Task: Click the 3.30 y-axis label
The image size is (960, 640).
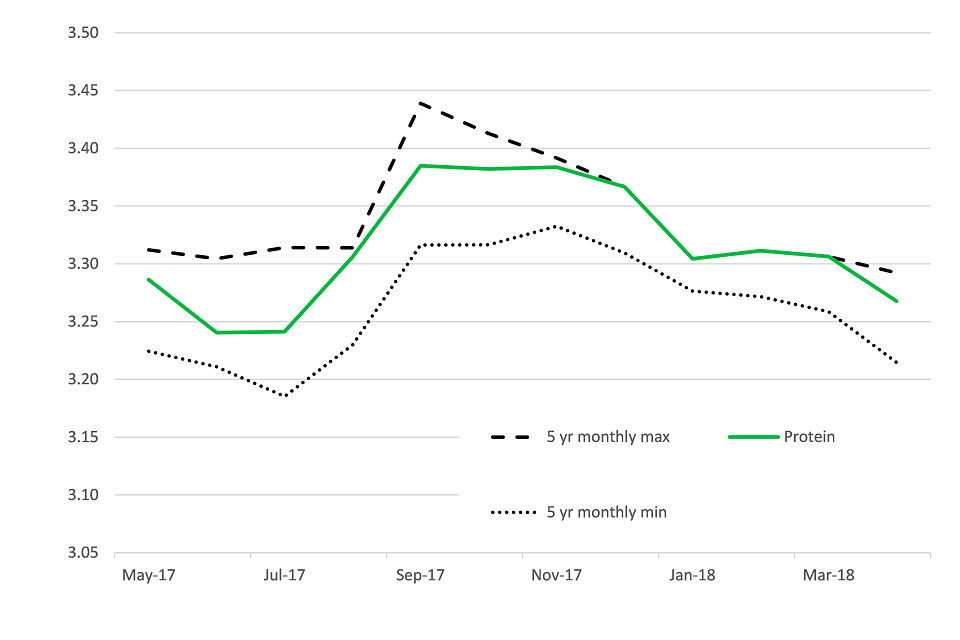Action: click(x=85, y=264)
